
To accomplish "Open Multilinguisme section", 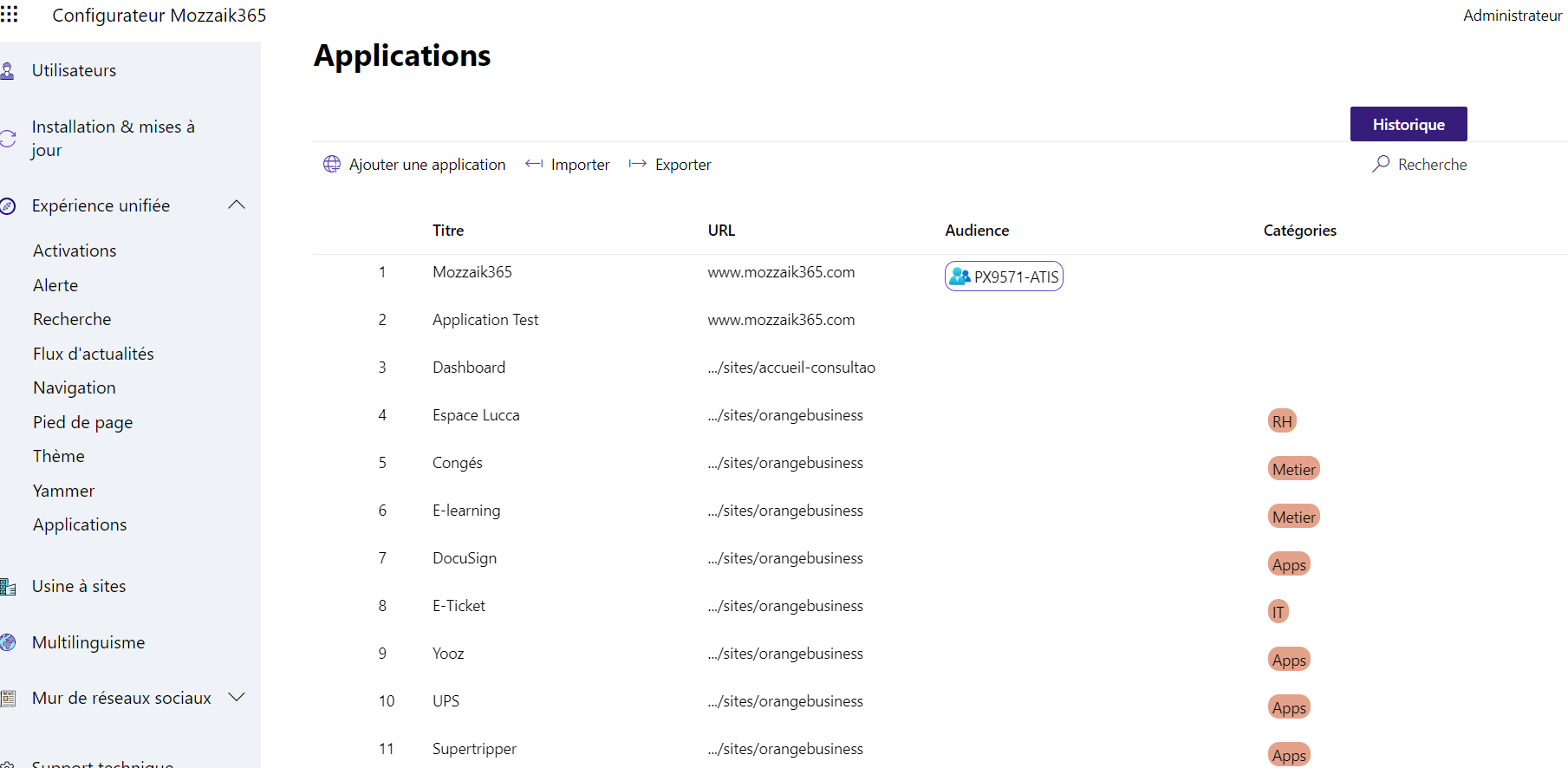I will pos(88,642).
